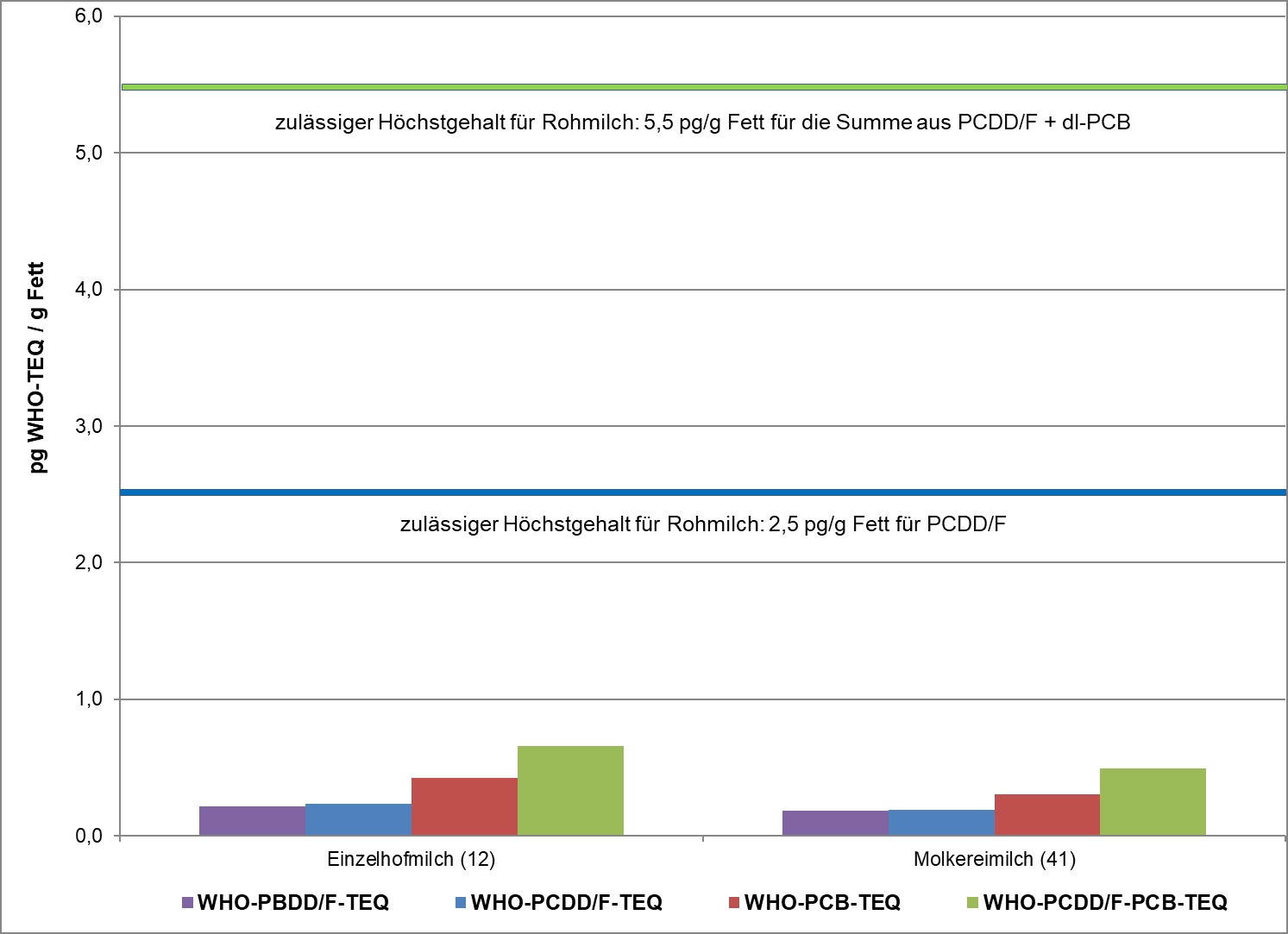The image size is (1288, 934).
Task: Select the WHO-PCDD/F-TEQ legend label
Action: (567, 903)
